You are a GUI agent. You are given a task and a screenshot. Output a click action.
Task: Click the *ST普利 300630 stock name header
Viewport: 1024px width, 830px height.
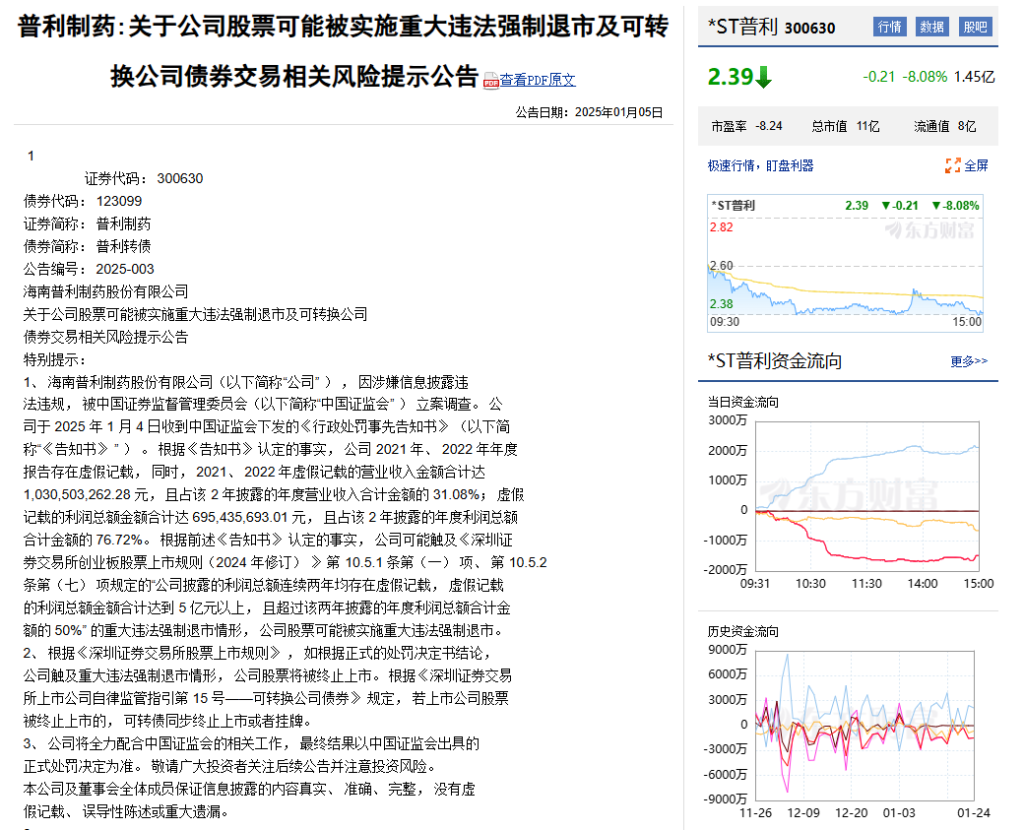coord(771,27)
